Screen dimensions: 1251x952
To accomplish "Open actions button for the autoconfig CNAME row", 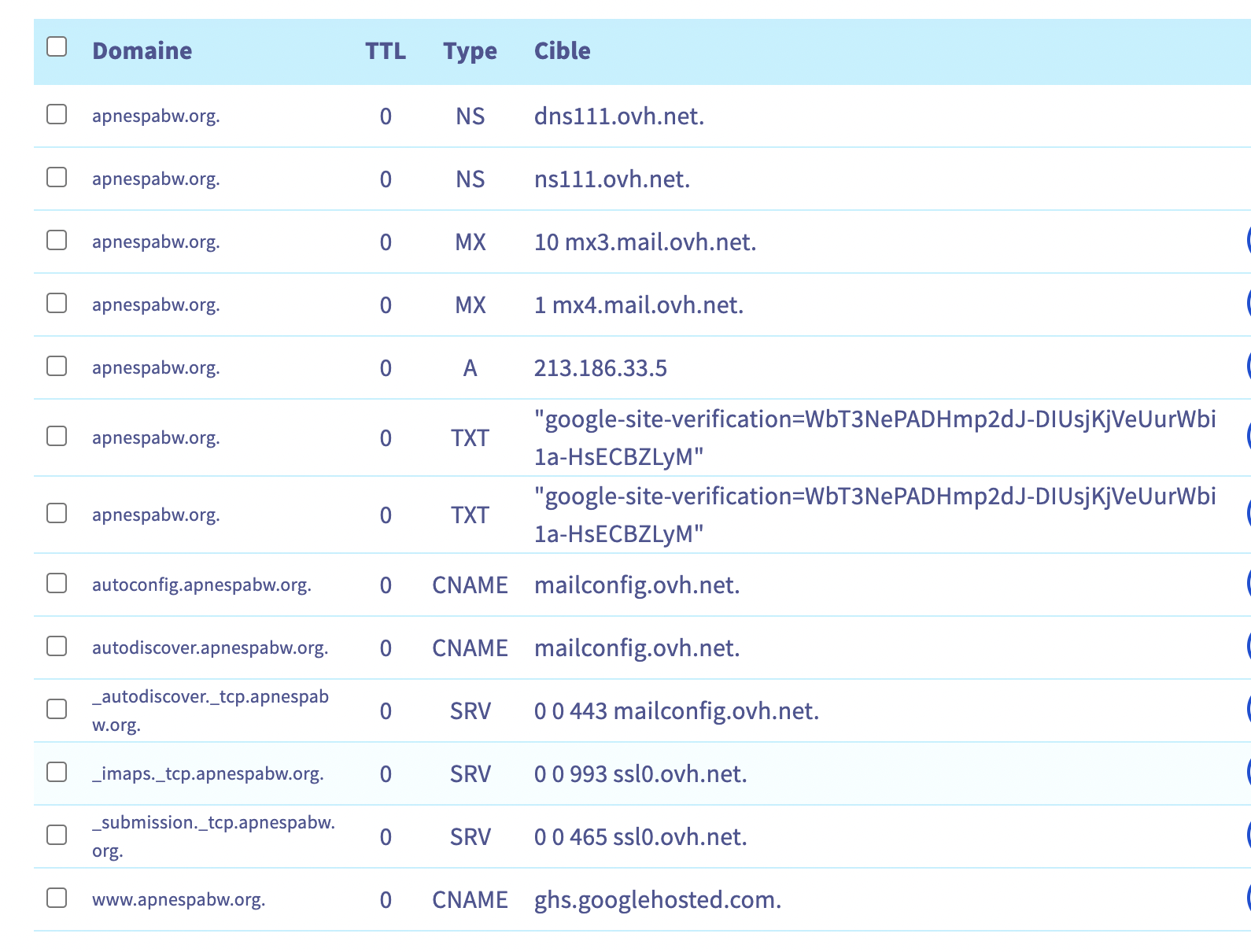I will pyautogui.click(x=1248, y=584).
